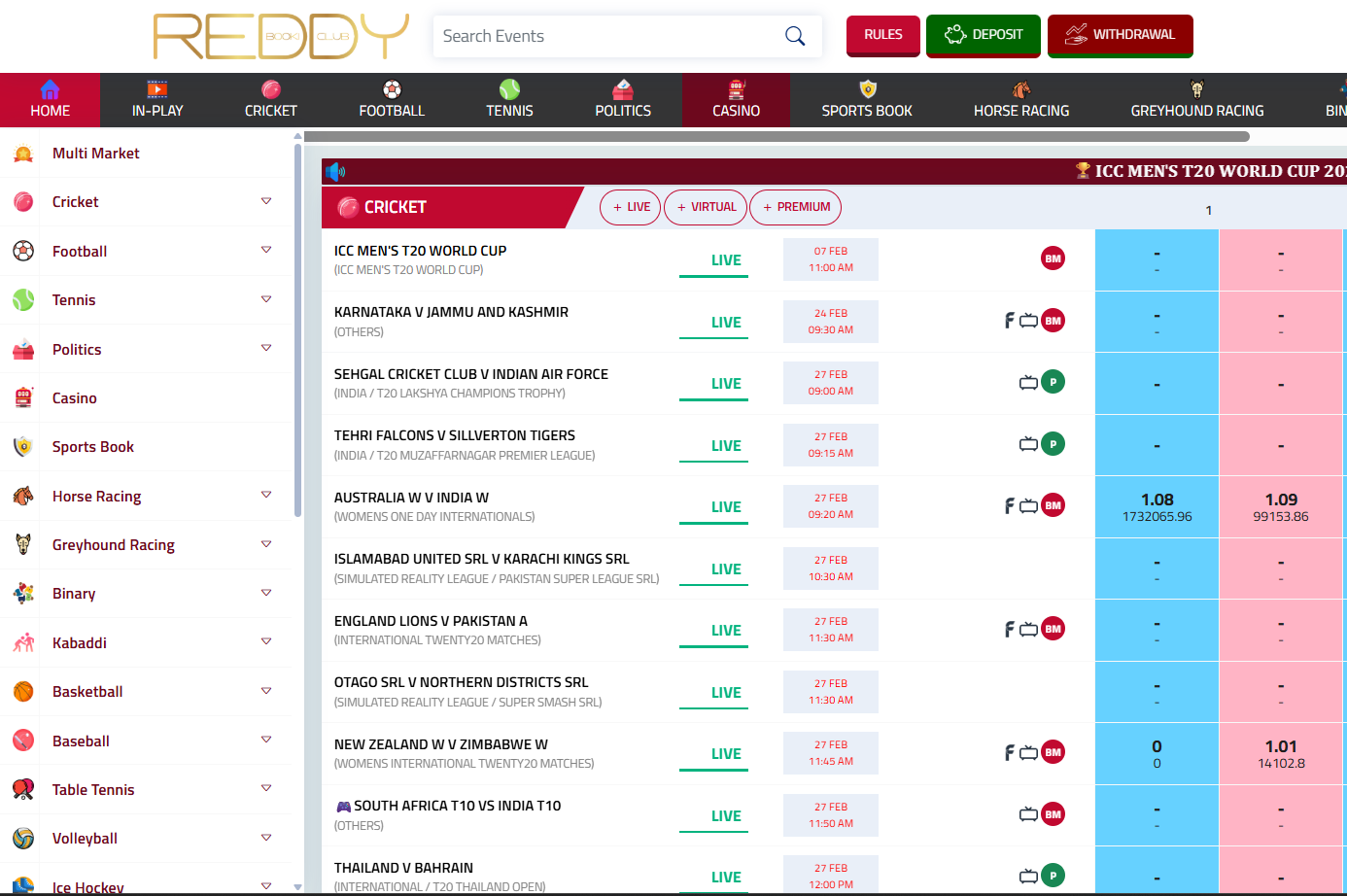Viewport: 1347px width, 896px height.
Task: Switch to the CASINO tab
Action: [x=736, y=100]
